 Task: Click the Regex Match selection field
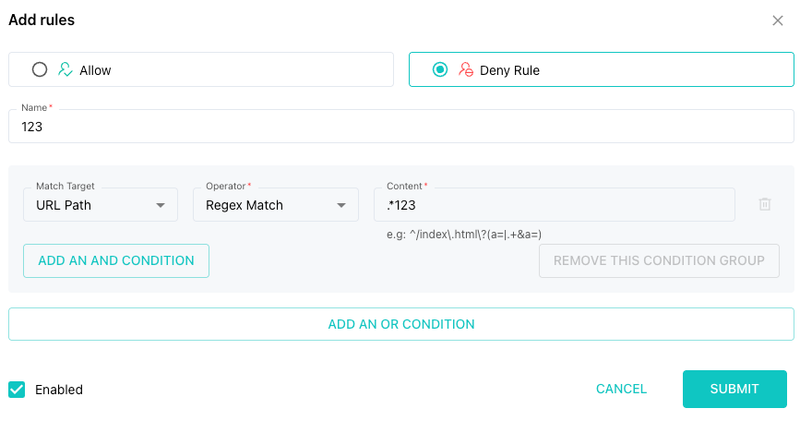click(x=276, y=205)
